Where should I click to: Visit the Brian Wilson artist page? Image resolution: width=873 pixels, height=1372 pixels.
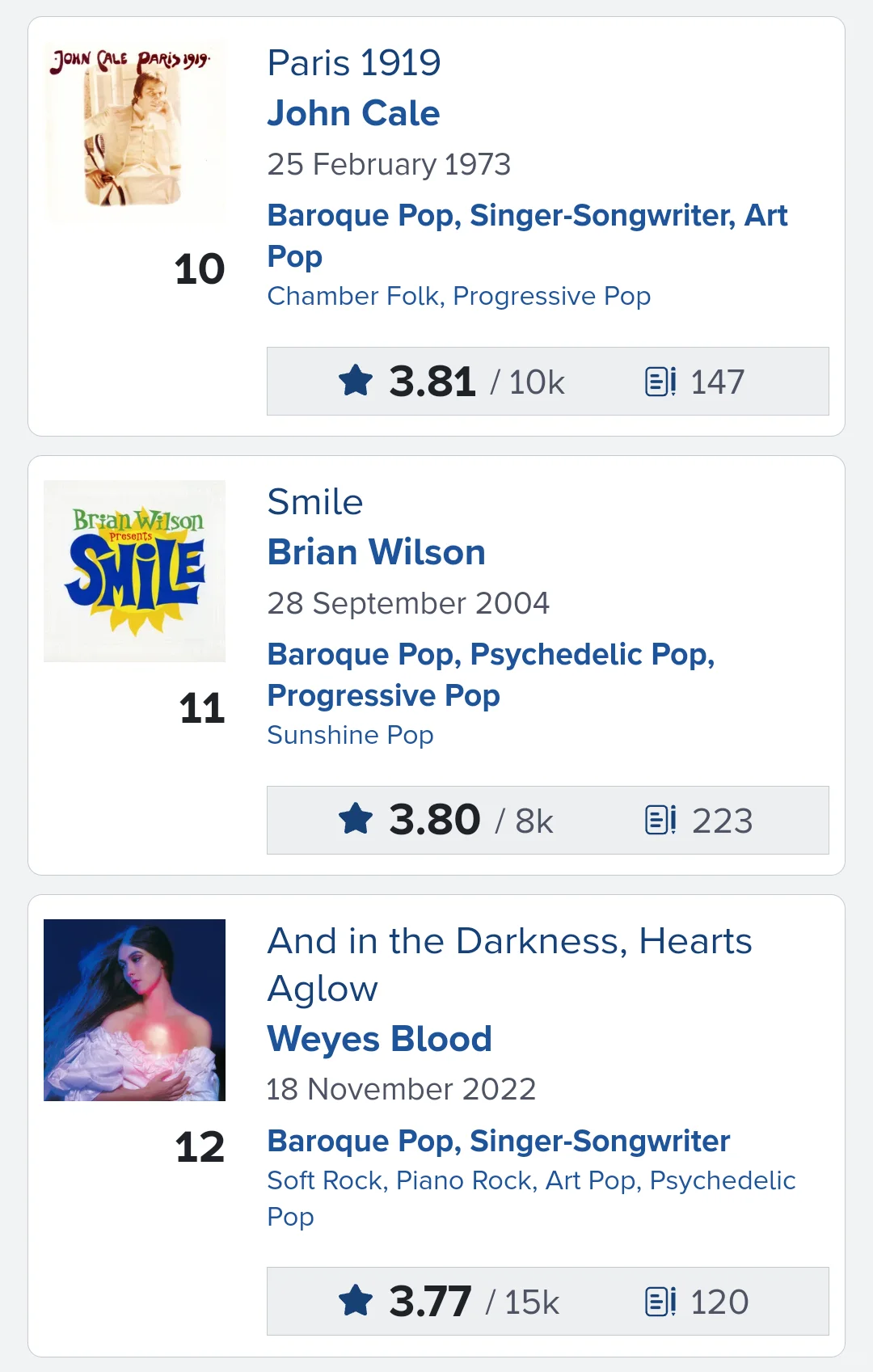pos(376,552)
